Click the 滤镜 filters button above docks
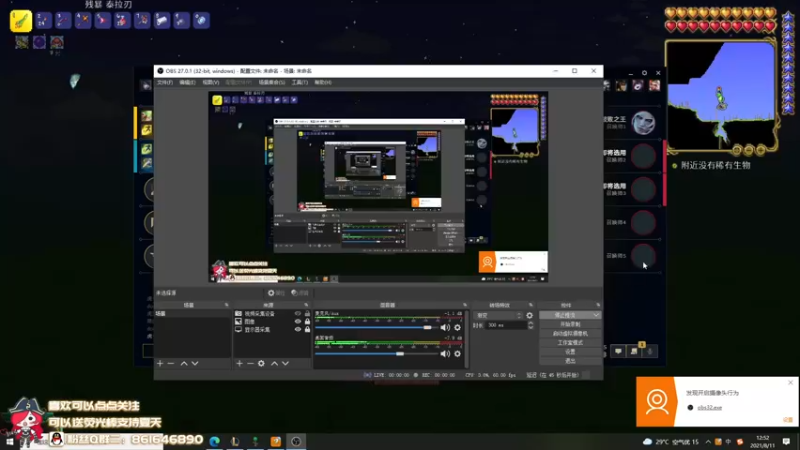Viewport: 800px width, 450px height. click(x=300, y=293)
